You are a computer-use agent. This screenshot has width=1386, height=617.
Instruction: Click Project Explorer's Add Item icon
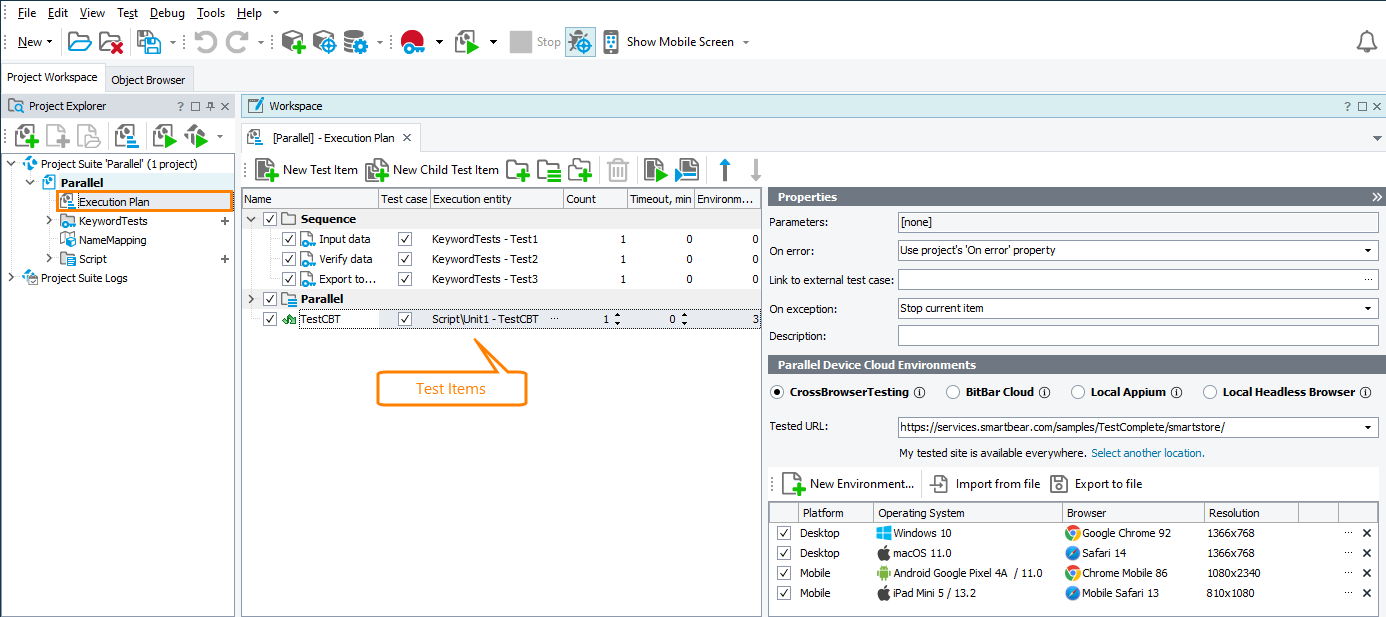point(26,136)
